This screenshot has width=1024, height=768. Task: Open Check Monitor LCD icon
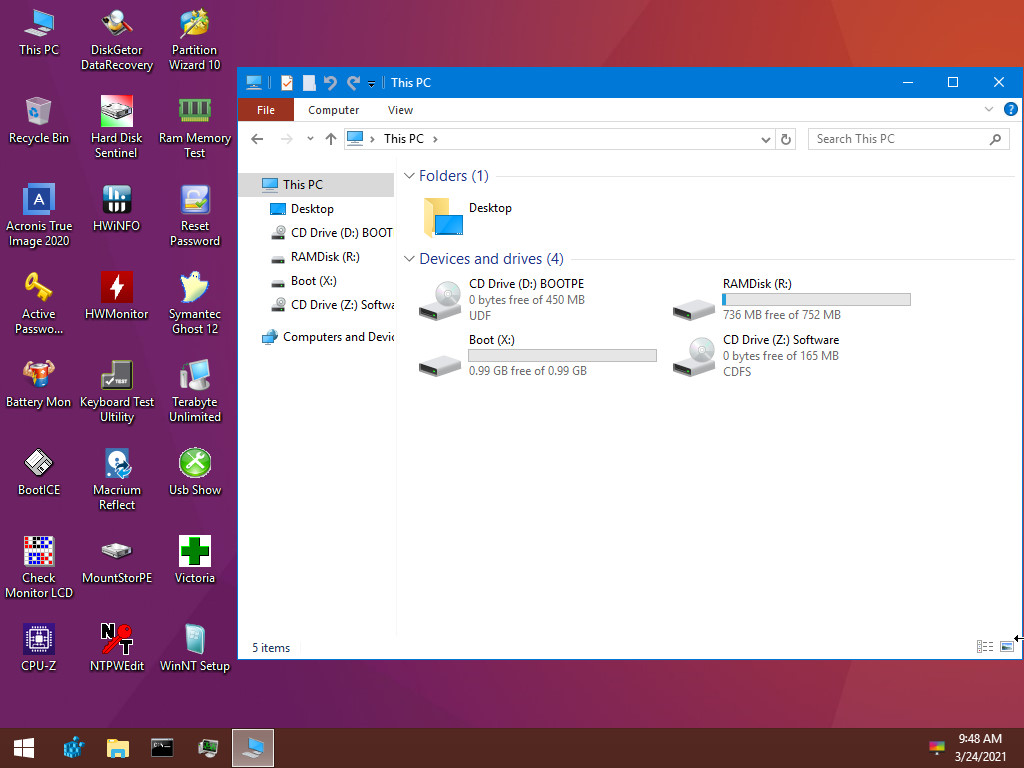pos(39,568)
